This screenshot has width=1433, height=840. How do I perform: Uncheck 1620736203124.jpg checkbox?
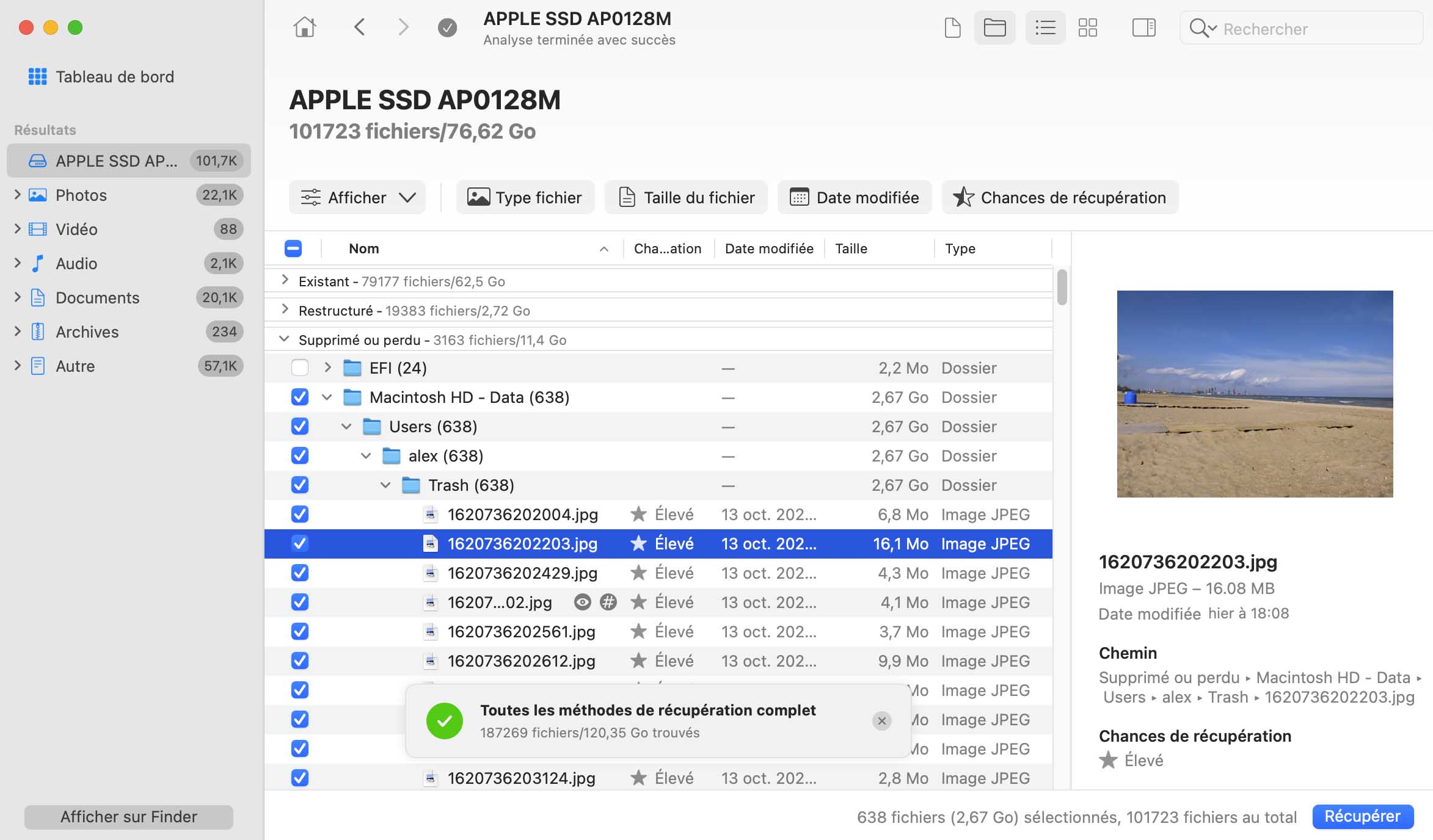coord(300,778)
